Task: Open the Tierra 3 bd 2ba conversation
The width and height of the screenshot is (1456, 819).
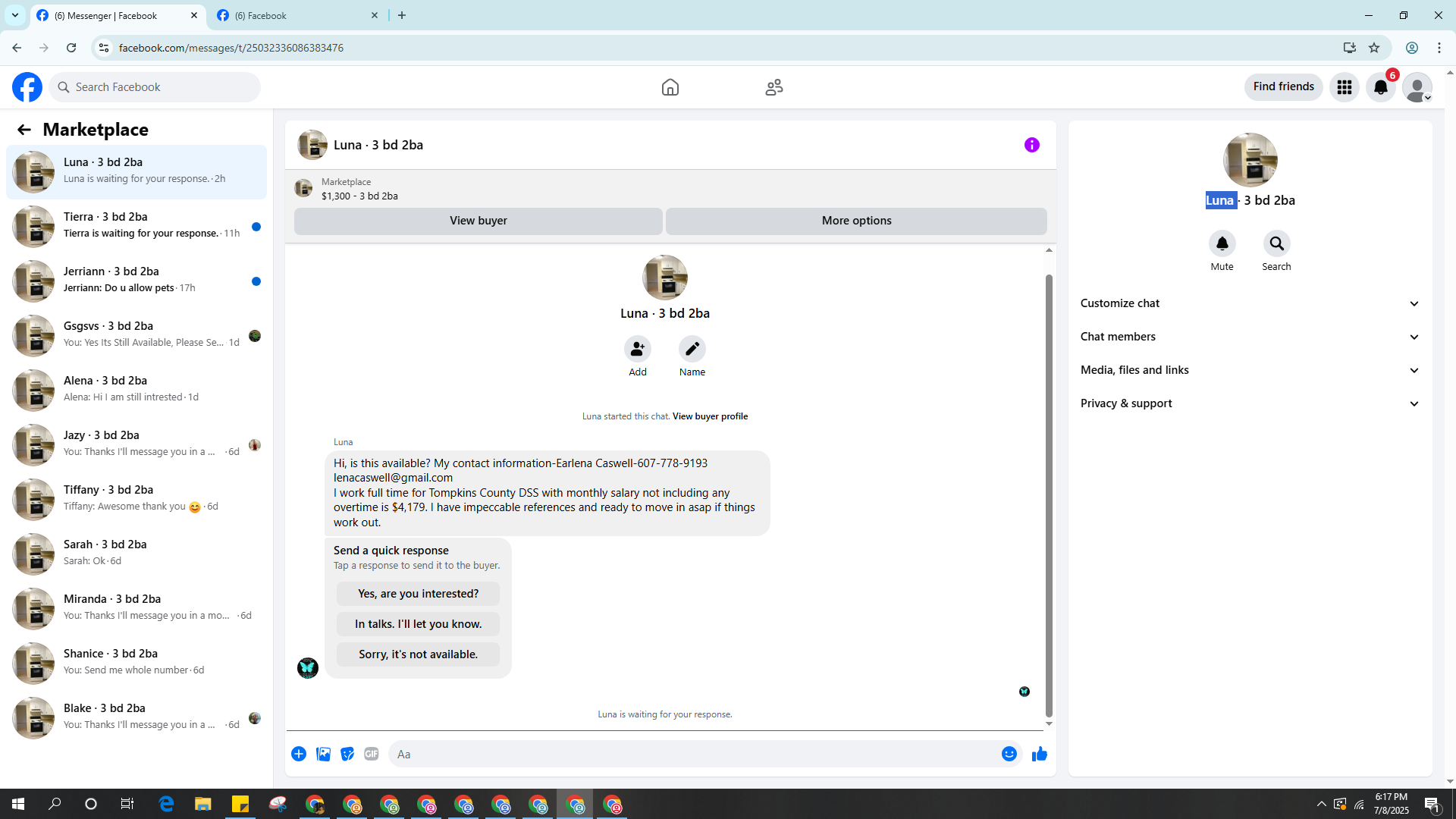Action: (136, 226)
